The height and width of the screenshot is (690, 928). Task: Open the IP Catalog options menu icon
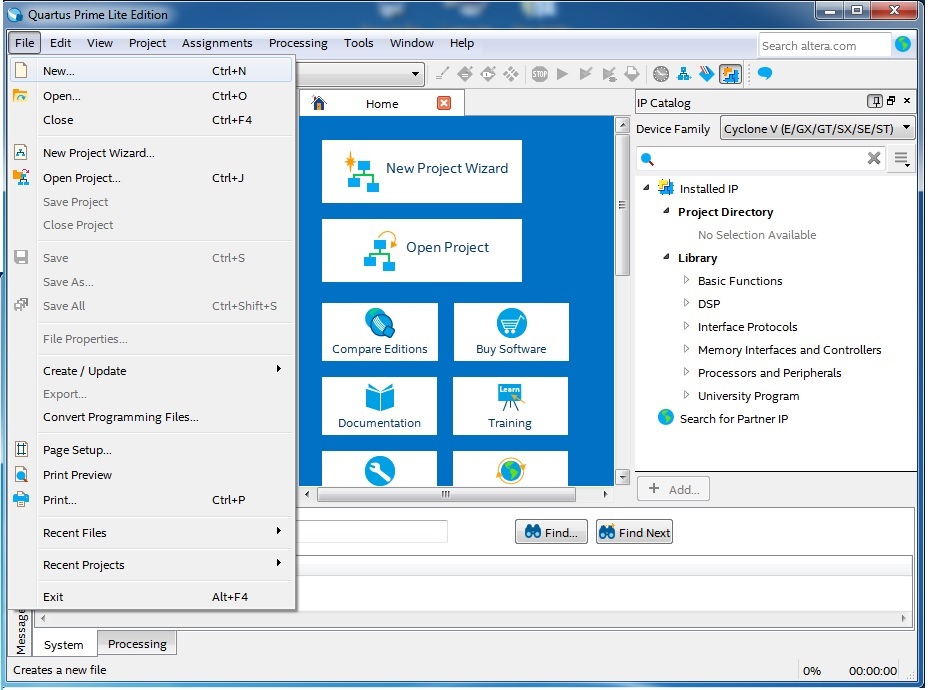[901, 159]
